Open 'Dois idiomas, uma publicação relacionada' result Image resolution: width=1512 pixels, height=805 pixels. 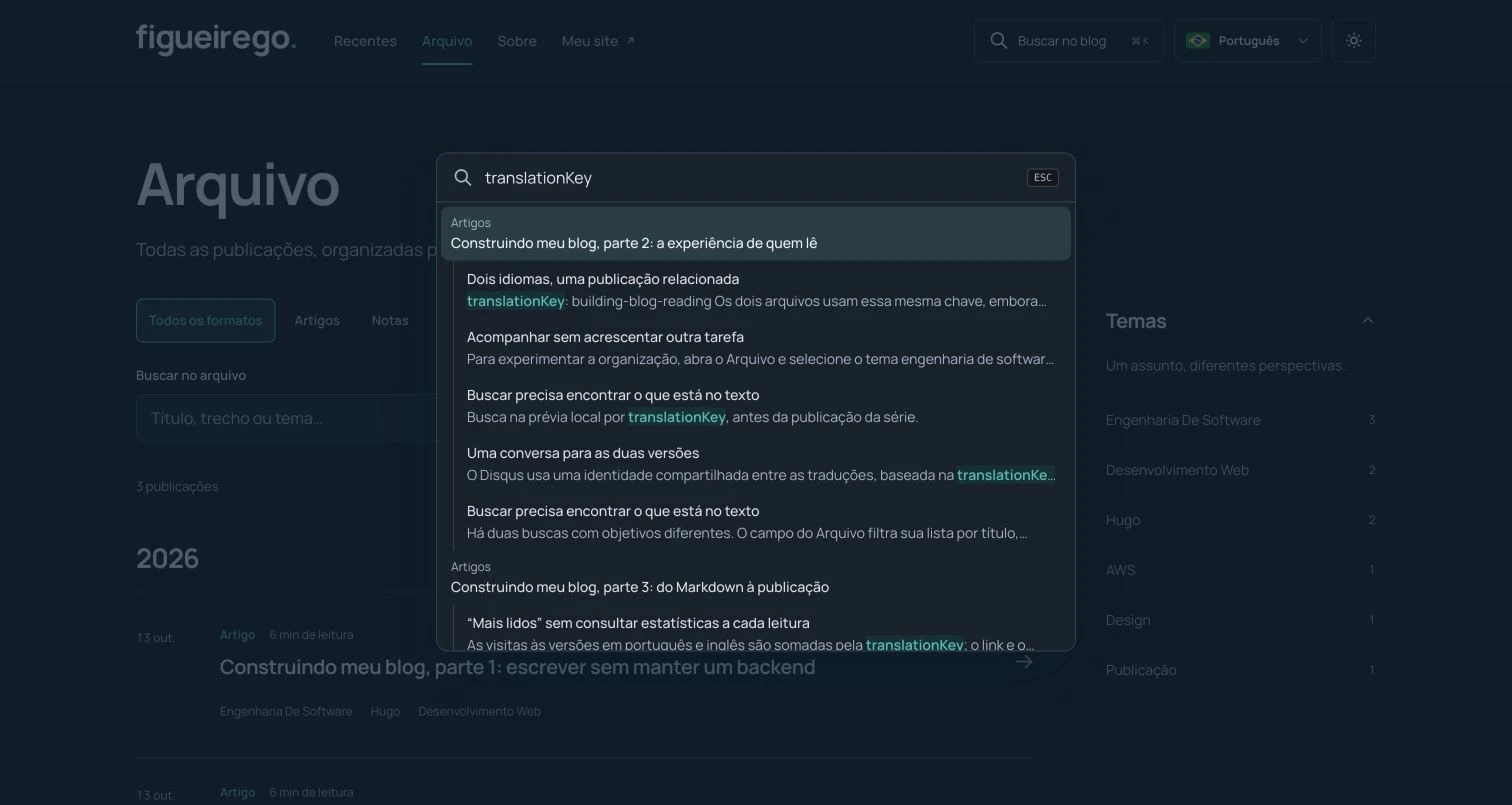pyautogui.click(x=756, y=290)
